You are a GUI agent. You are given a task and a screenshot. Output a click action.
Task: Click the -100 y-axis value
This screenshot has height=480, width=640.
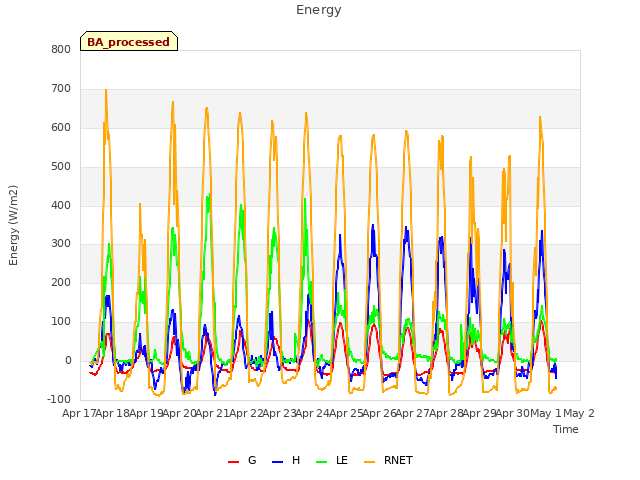(x=59, y=400)
